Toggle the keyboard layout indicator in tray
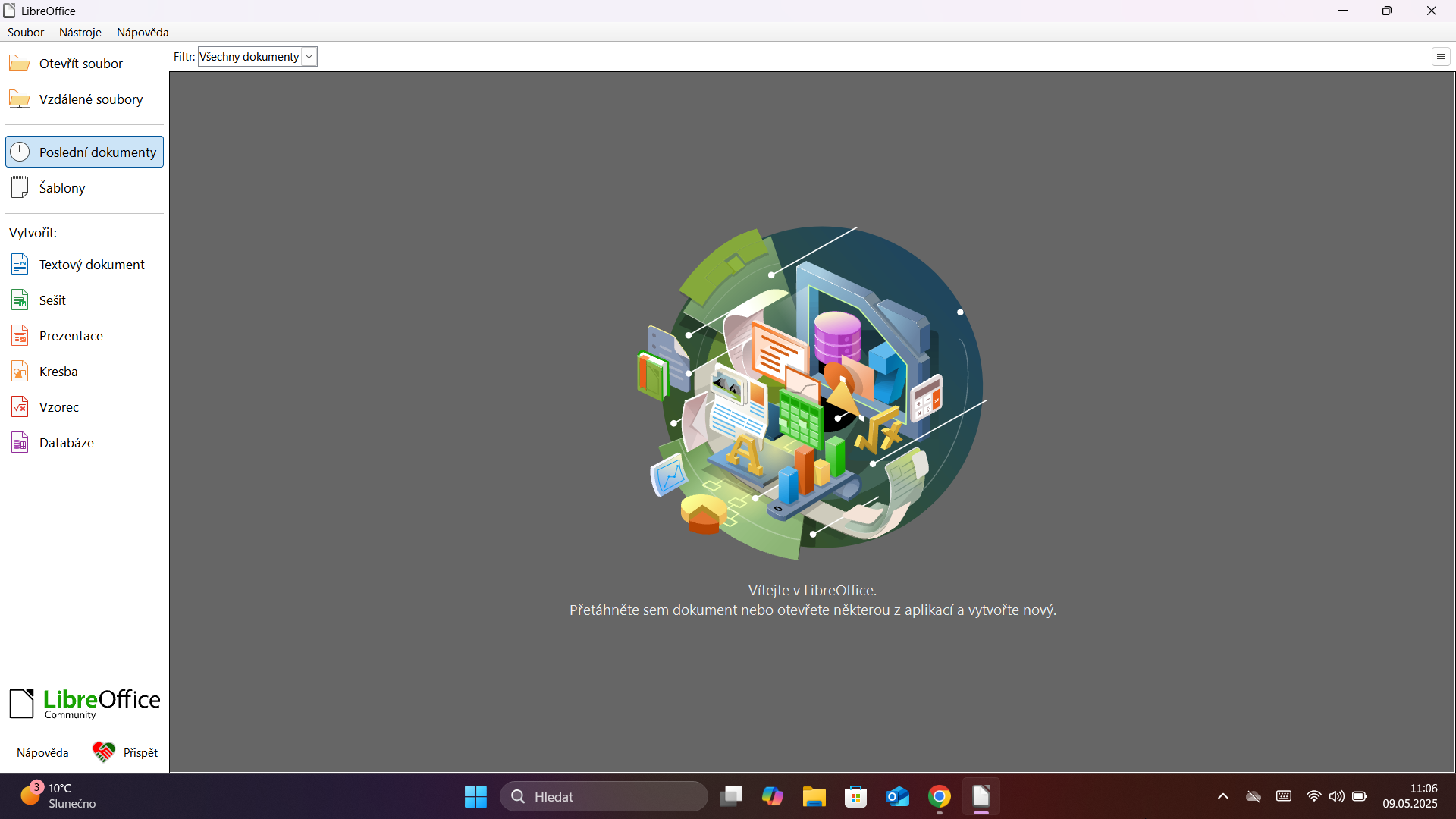Screen dimensions: 1456x819 click(x=1284, y=796)
